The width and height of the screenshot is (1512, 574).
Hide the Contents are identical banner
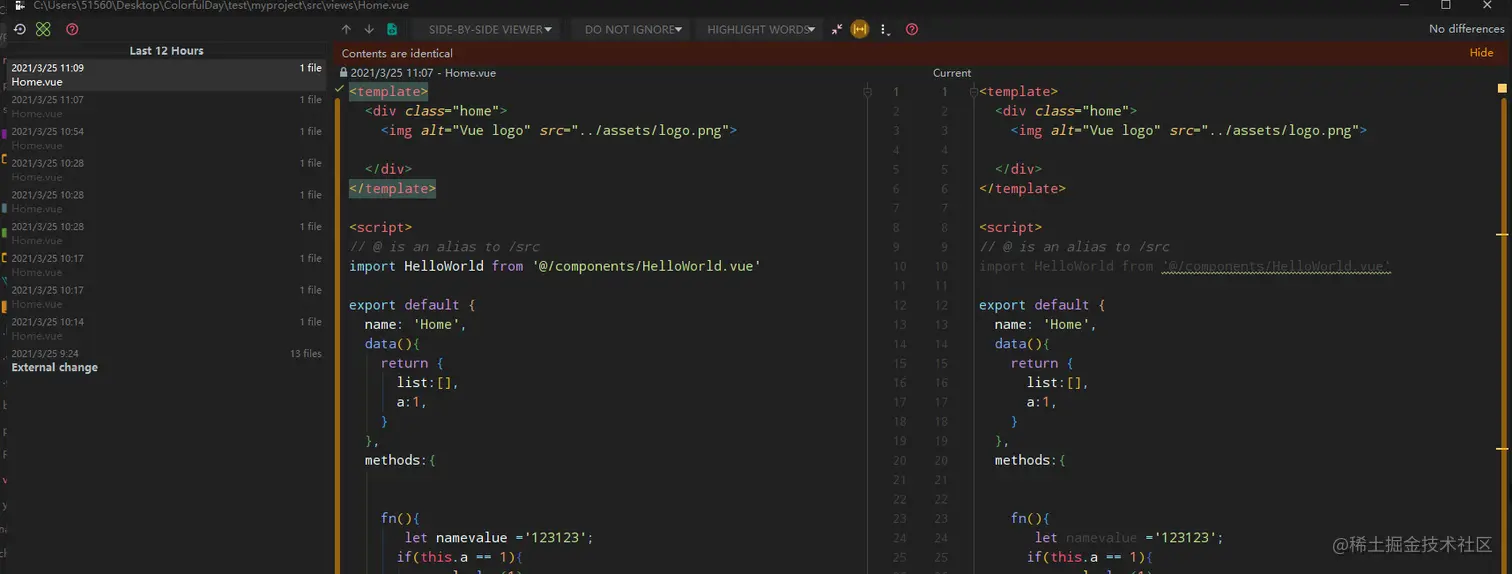[x=1481, y=53]
